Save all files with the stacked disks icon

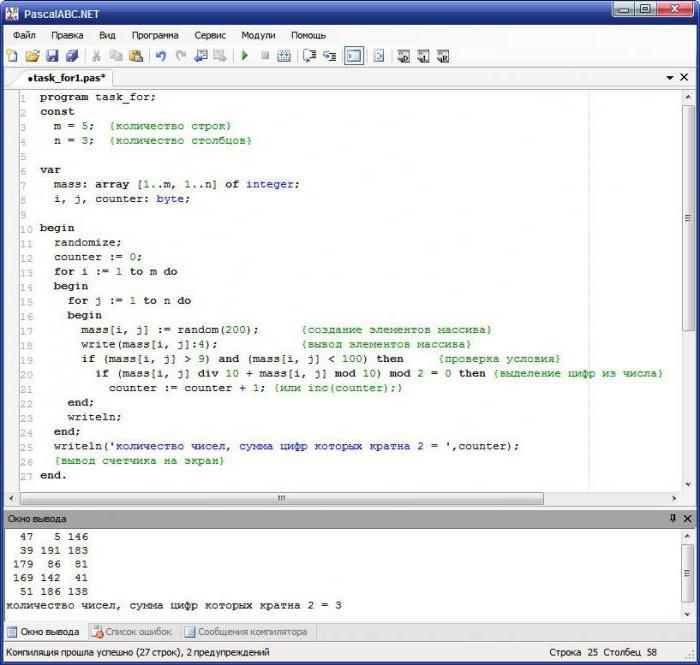(72, 56)
